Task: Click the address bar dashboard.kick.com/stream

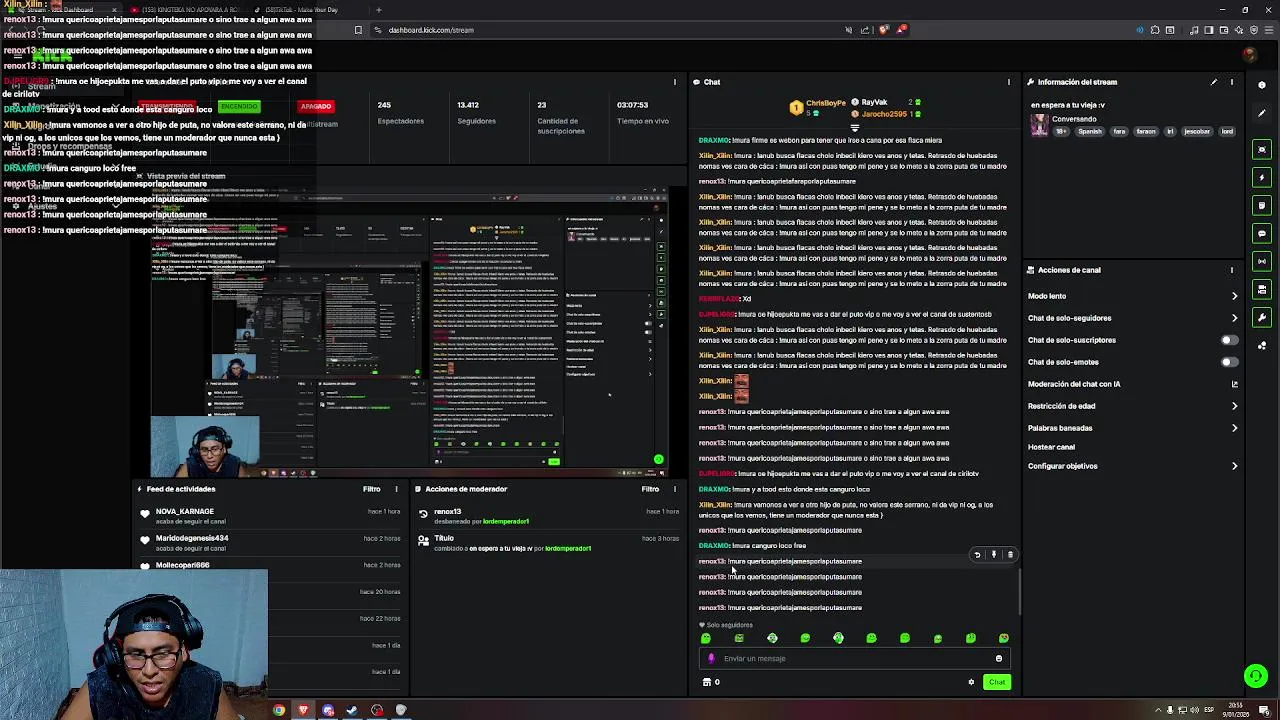Action: pos(431,30)
